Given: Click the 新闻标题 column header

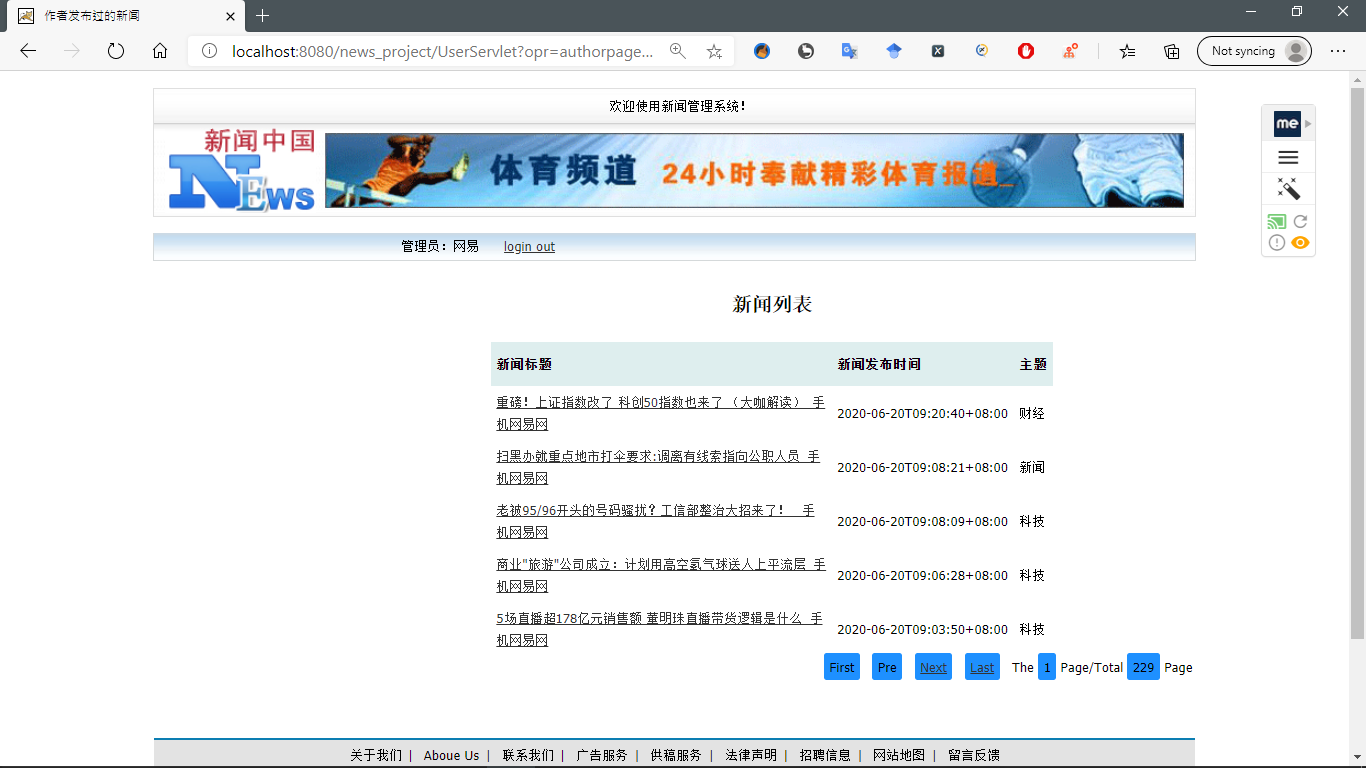Looking at the screenshot, I should (524, 364).
